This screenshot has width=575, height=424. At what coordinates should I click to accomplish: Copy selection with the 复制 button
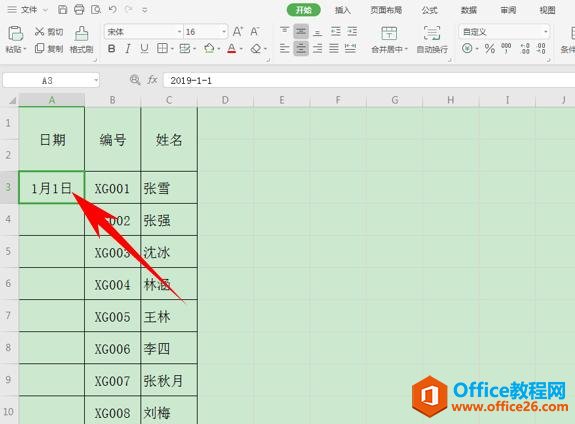[x=49, y=48]
